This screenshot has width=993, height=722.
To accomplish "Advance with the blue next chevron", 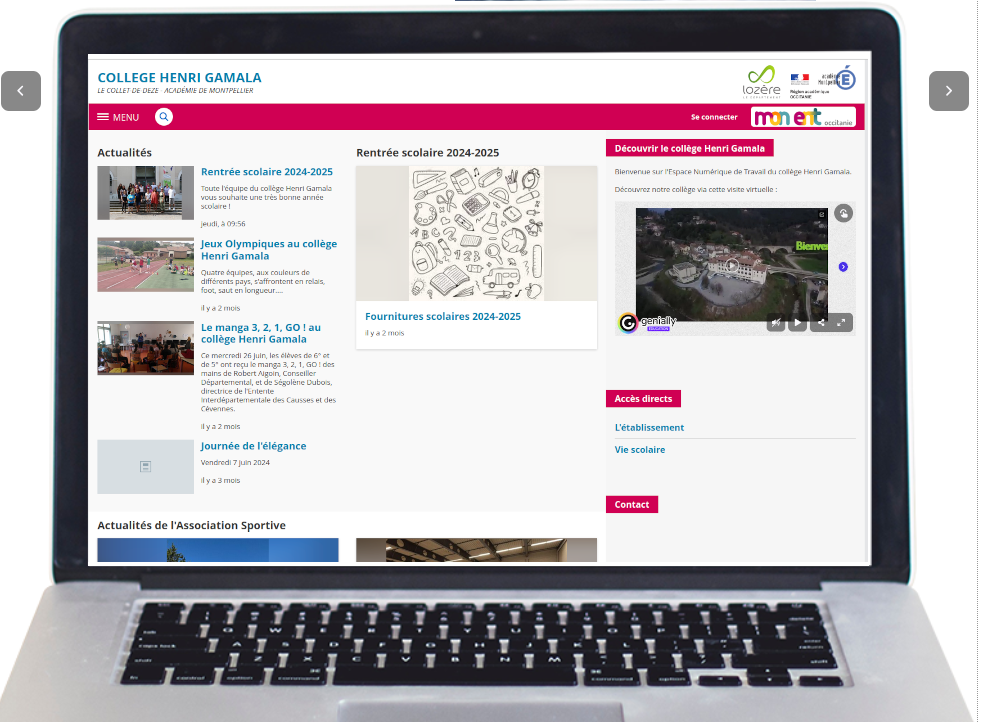I will pyautogui.click(x=843, y=265).
